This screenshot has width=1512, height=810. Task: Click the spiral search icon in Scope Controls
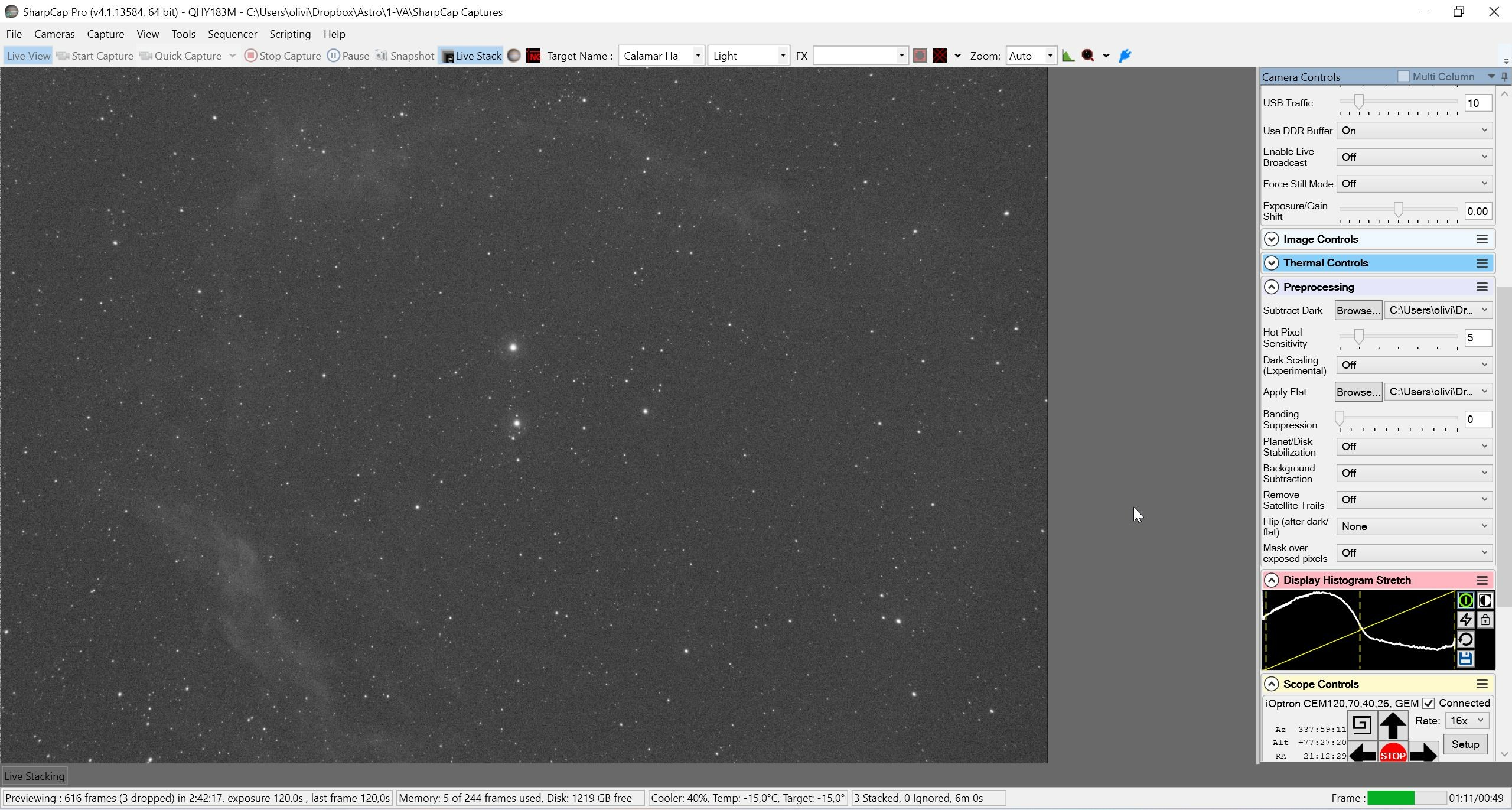coord(1361,724)
